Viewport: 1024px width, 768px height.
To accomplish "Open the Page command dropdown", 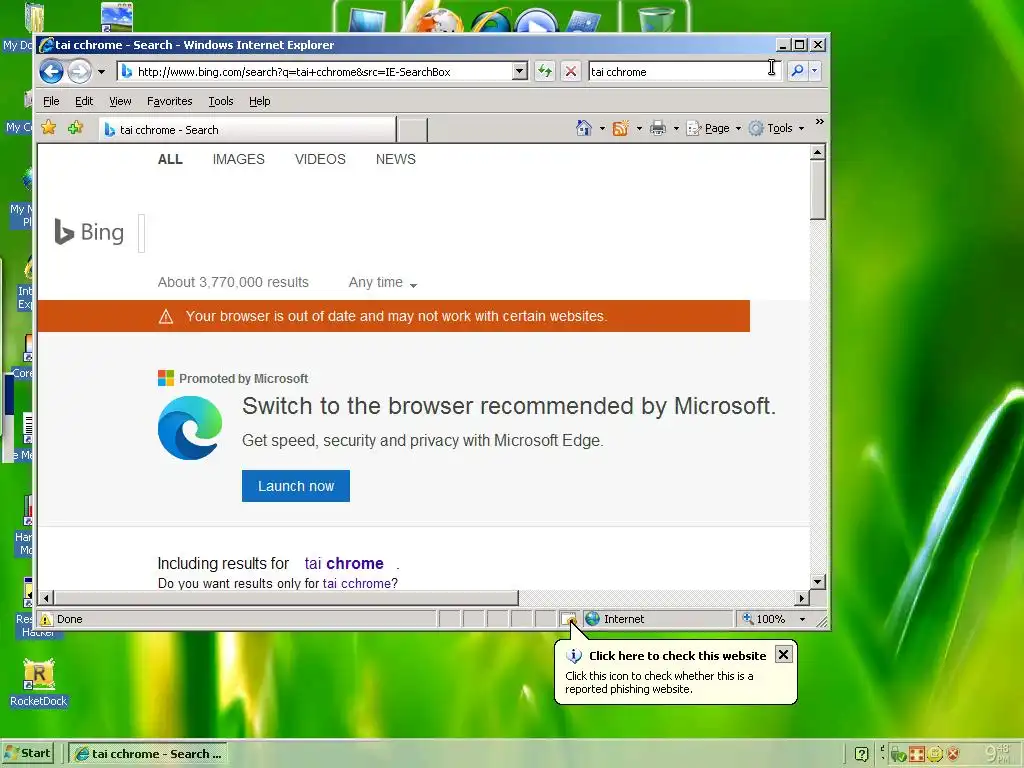I will pyautogui.click(x=714, y=128).
